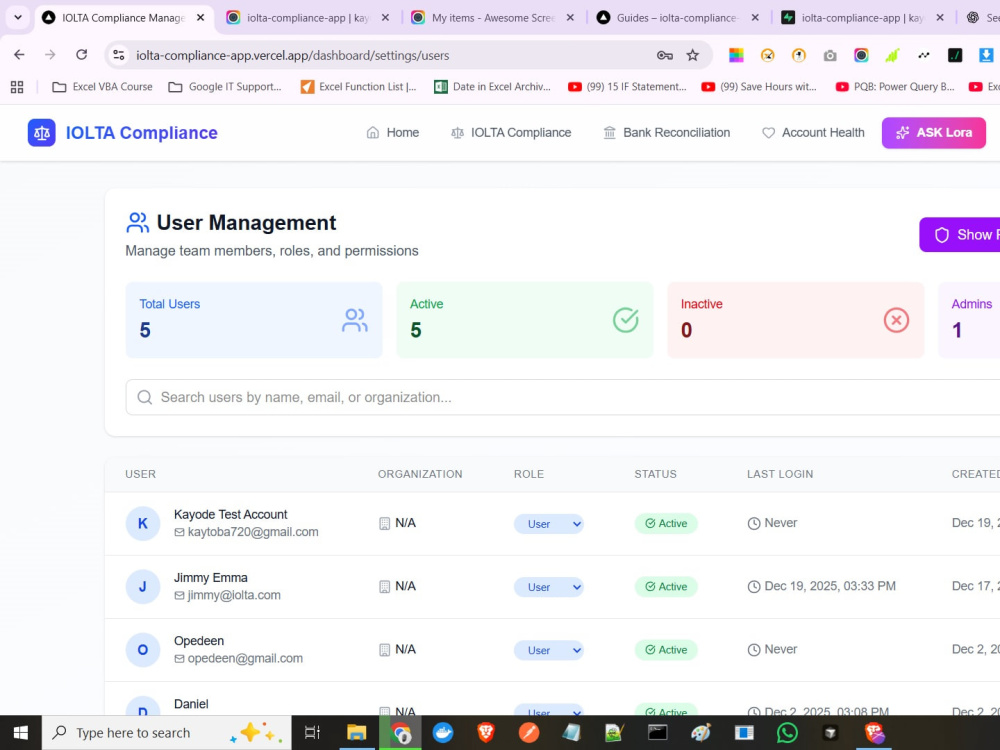Click the Inactive card X icon
This screenshot has width=1000, height=750.
(x=896, y=320)
